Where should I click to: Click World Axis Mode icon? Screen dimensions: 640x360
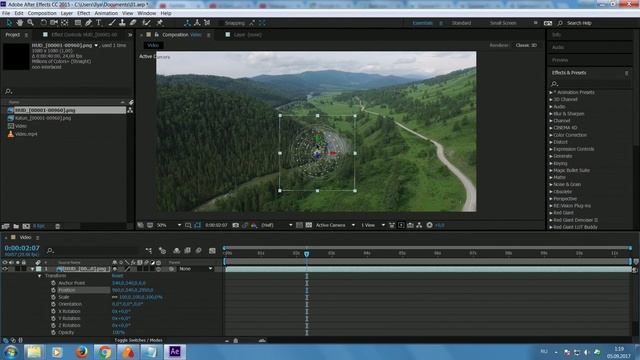(197, 23)
